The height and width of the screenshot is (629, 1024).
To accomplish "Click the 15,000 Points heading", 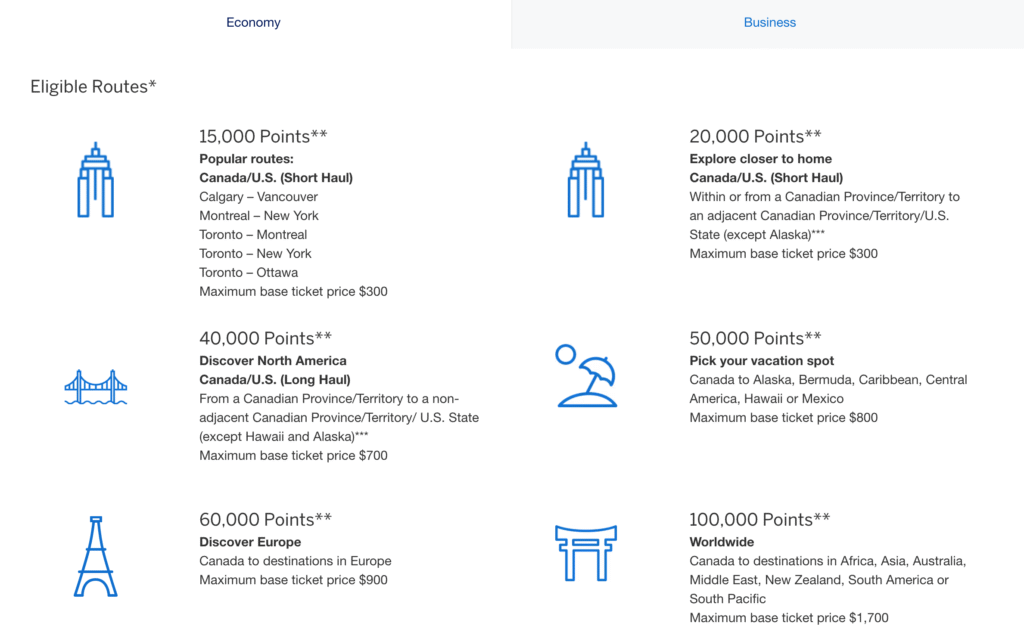I will click(262, 136).
